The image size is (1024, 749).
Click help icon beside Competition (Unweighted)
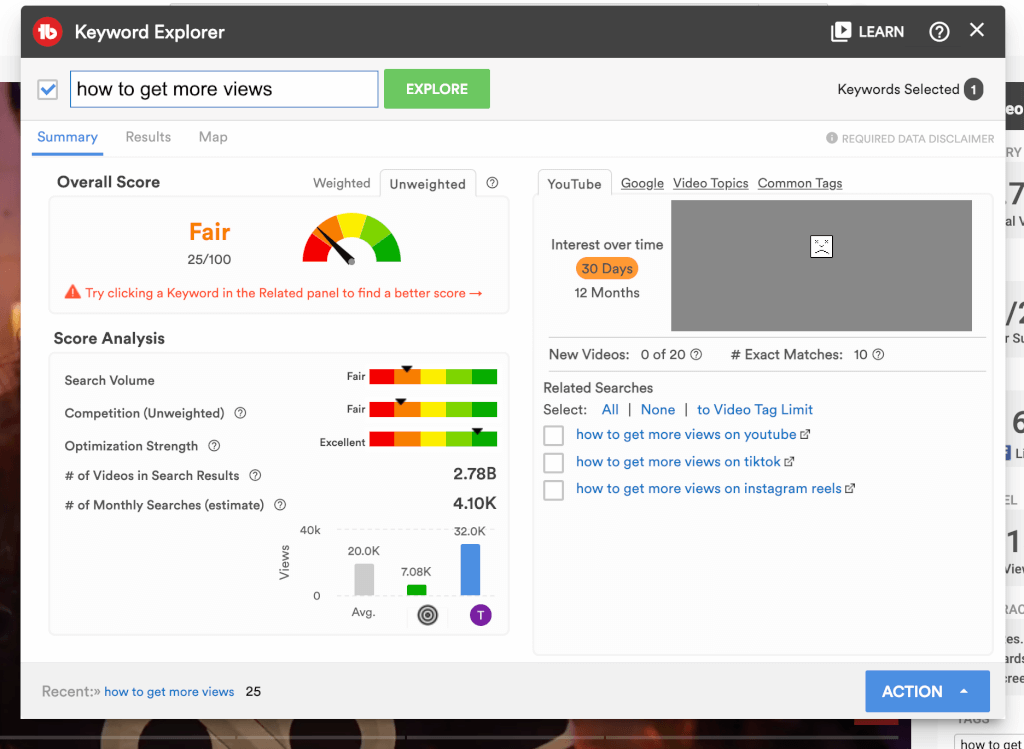tap(240, 413)
